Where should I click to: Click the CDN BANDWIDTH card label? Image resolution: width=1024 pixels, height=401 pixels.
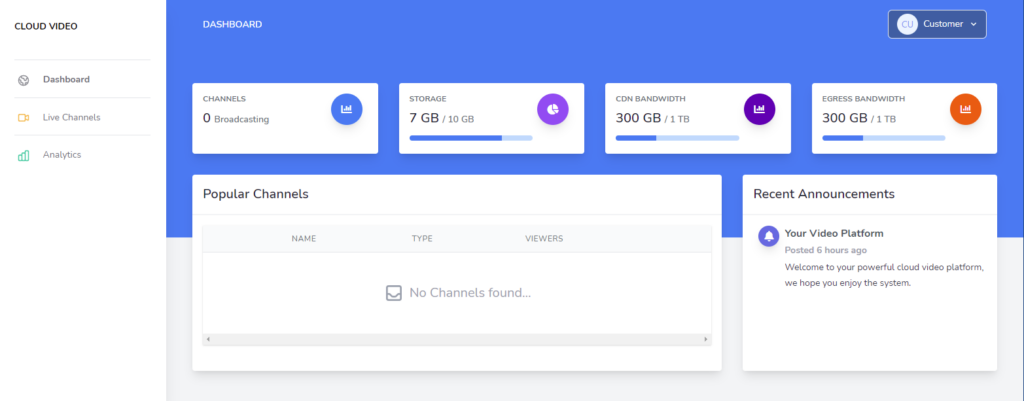(650, 99)
